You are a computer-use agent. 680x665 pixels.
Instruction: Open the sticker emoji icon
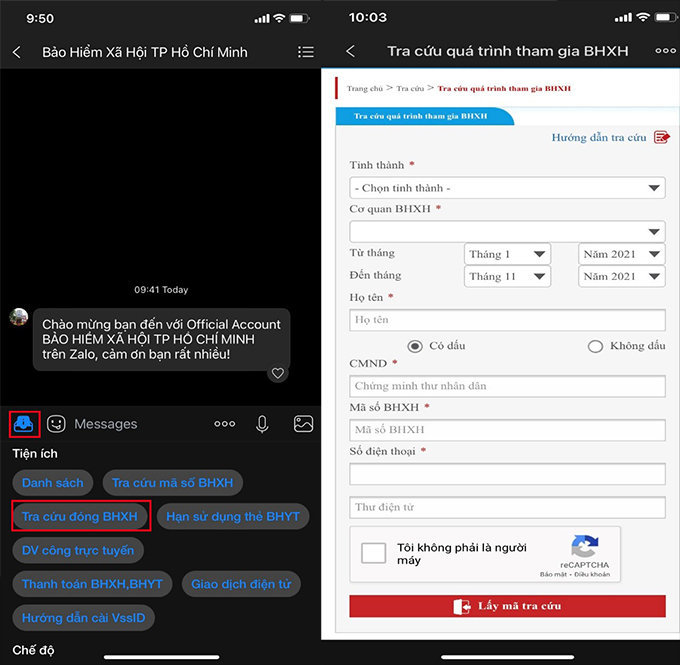pyautogui.click(x=56, y=424)
